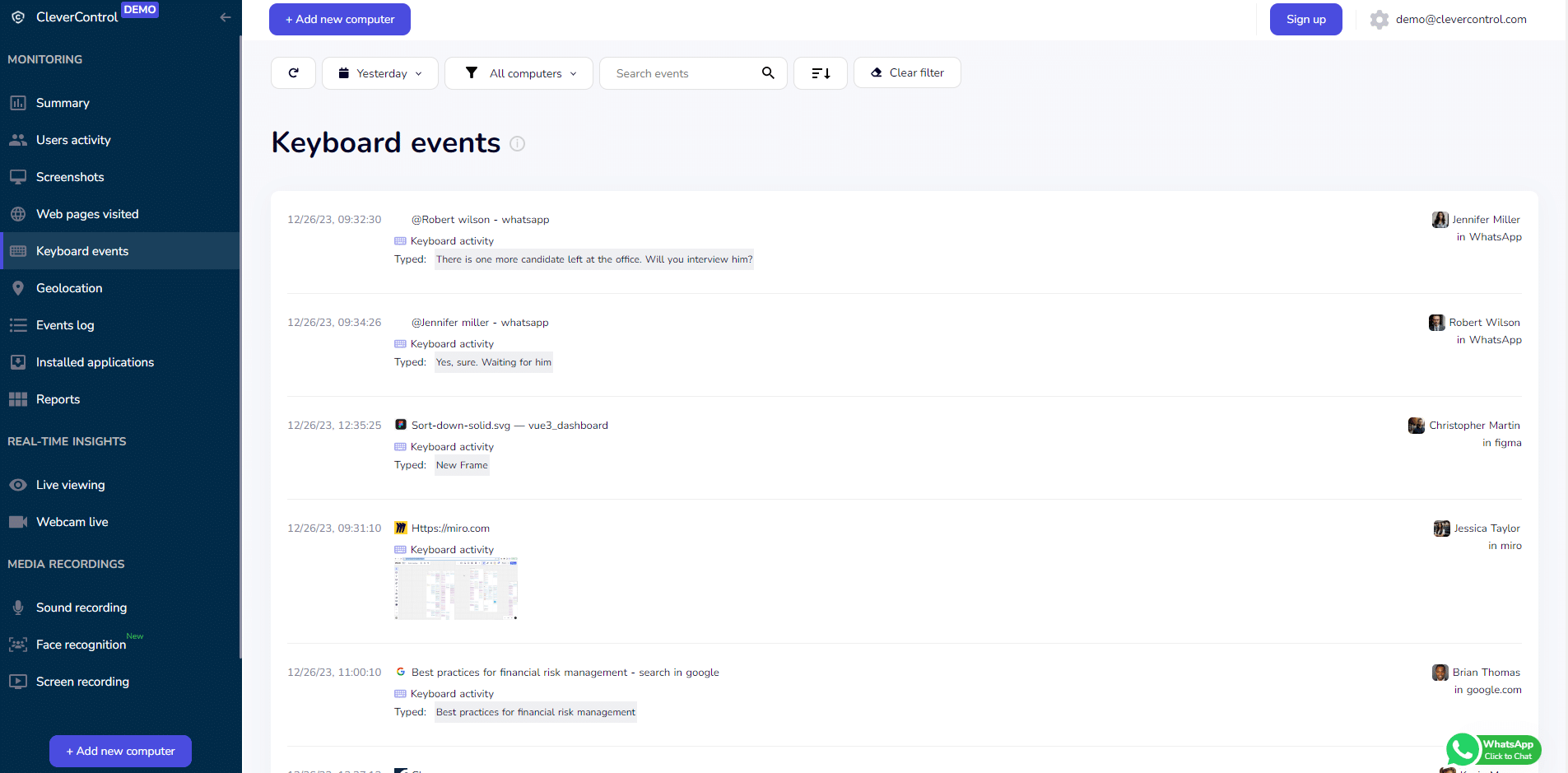
Task: Toggle the sort order icon button
Action: pos(821,73)
